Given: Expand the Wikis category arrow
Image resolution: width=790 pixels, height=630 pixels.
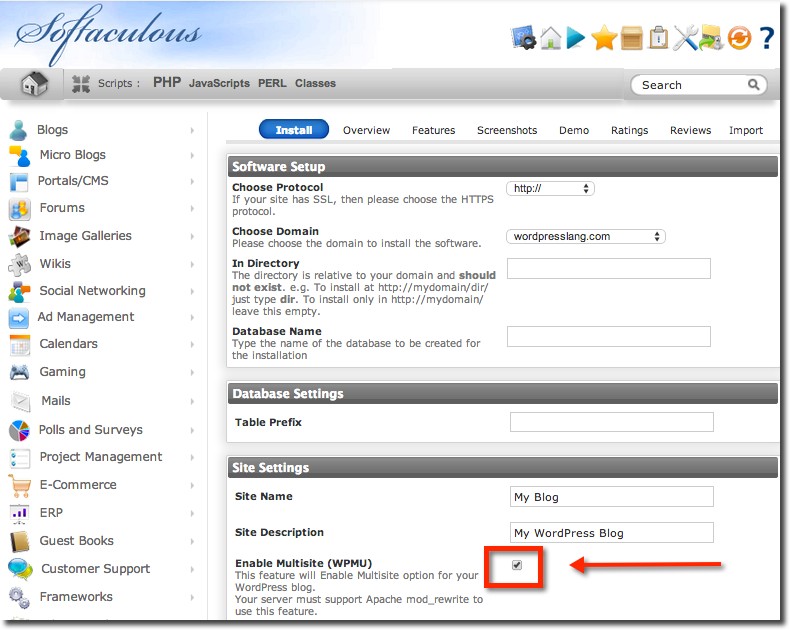Looking at the screenshot, I should [192, 264].
